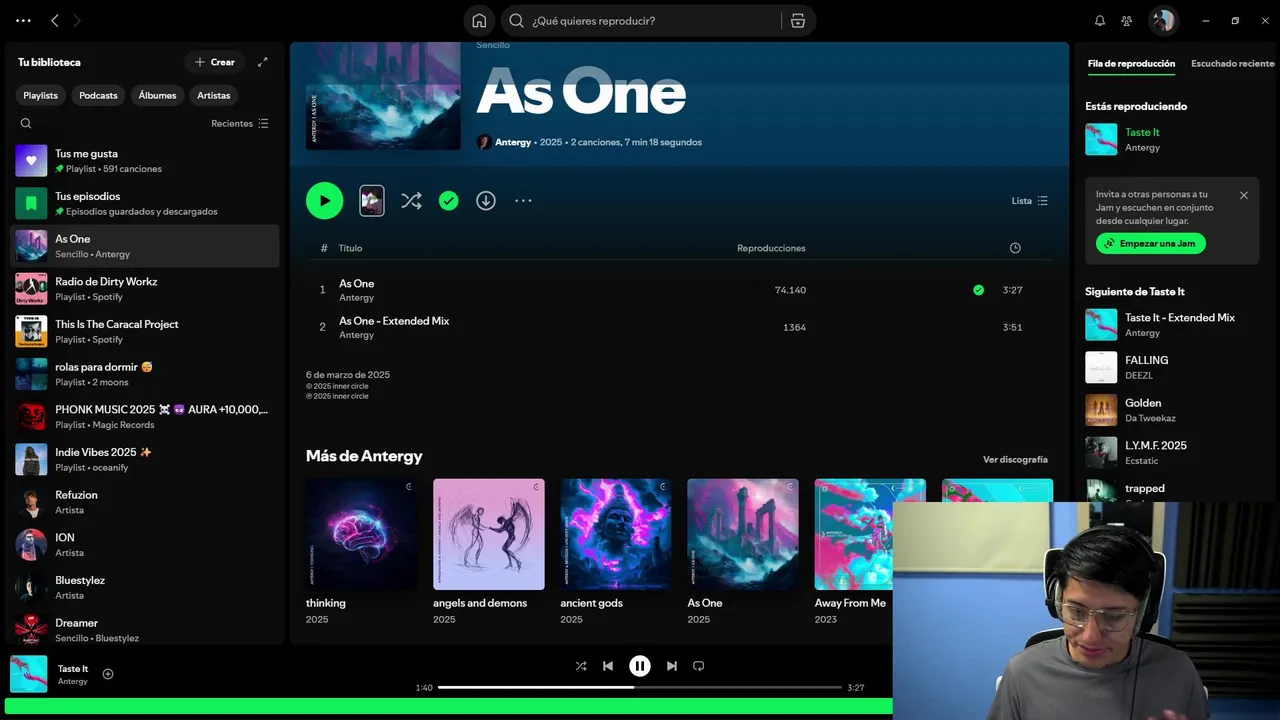
Task: Toggle shuffle in the player bar
Action: tap(581, 666)
